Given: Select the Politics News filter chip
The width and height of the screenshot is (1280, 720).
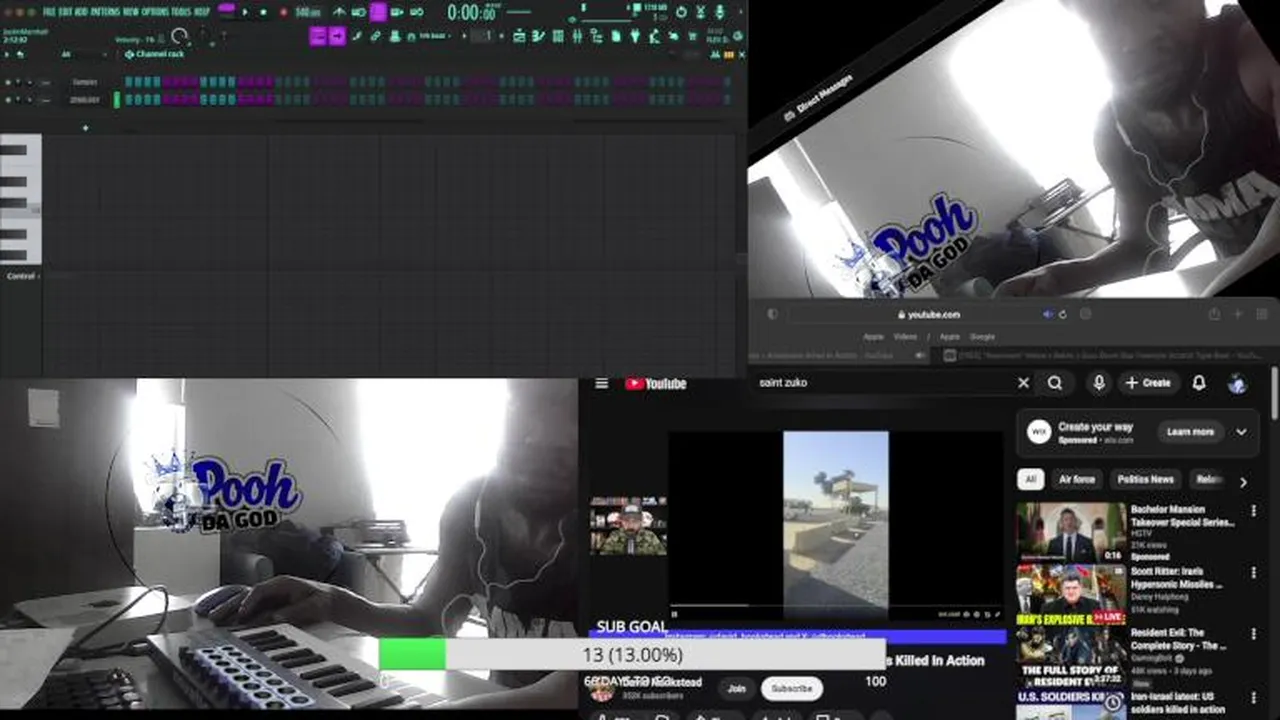Looking at the screenshot, I should [1145, 480].
